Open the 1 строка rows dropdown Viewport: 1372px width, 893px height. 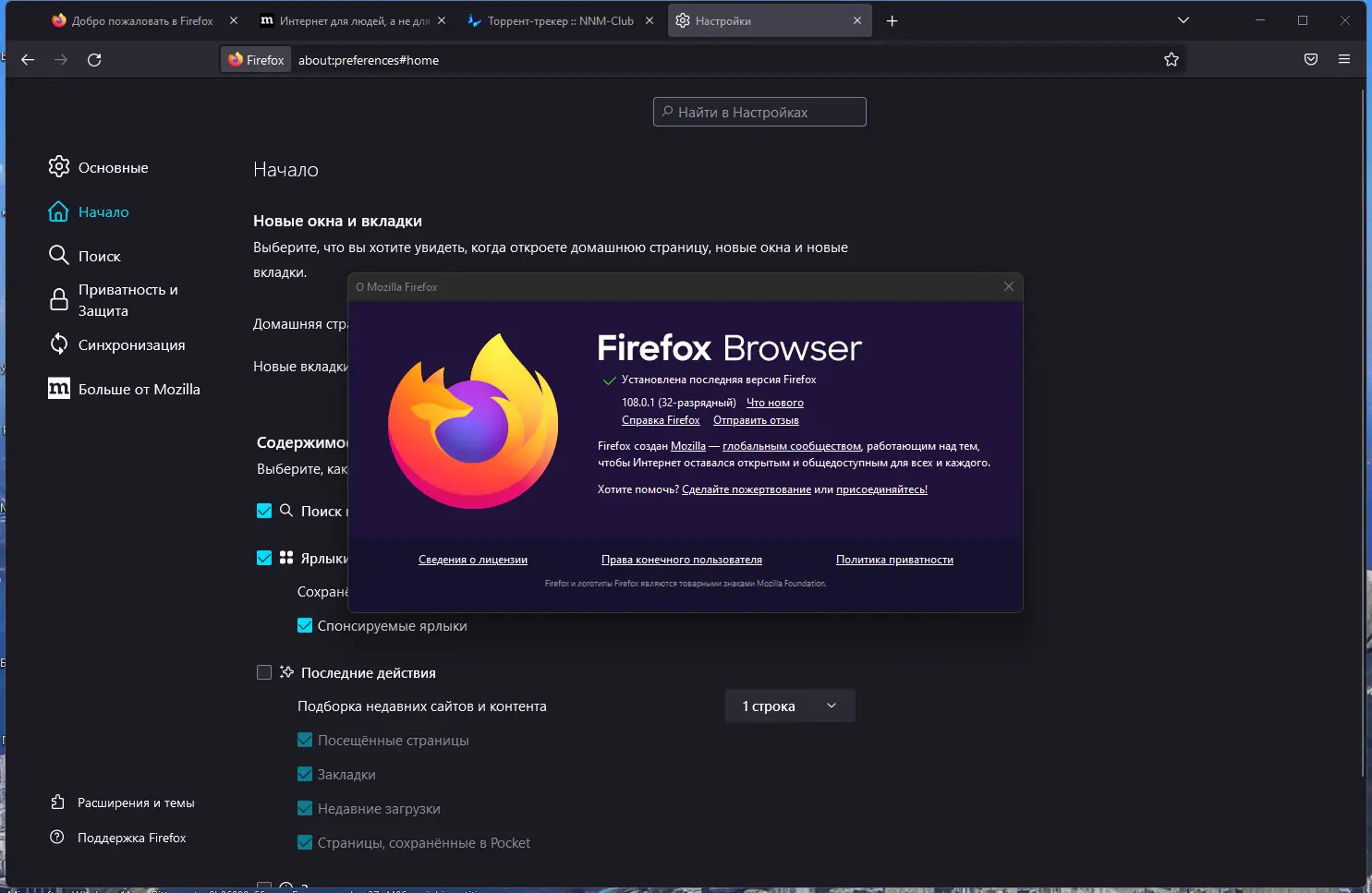pos(790,706)
